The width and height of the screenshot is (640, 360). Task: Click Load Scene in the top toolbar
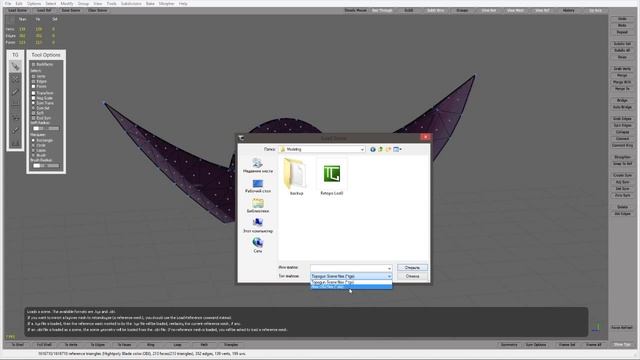point(18,10)
